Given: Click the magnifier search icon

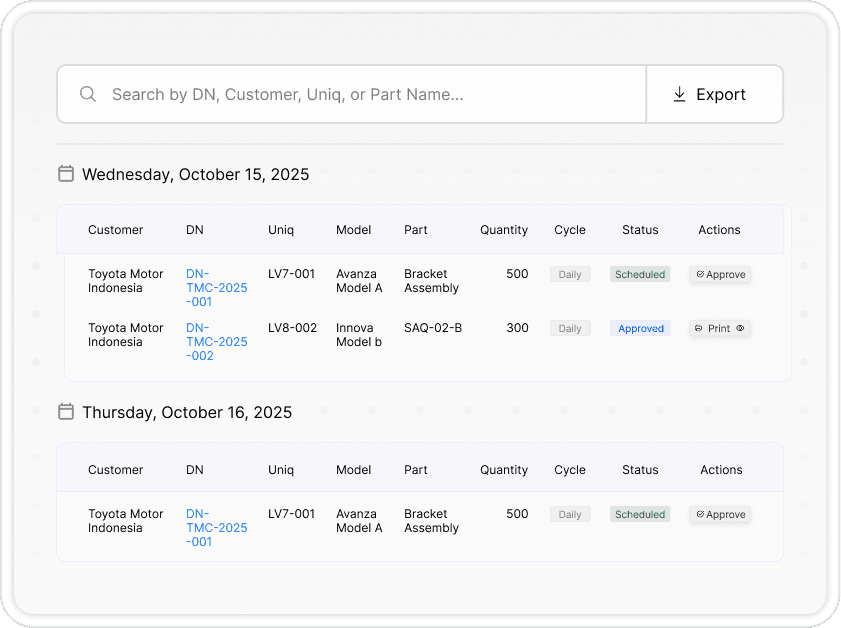Looking at the screenshot, I should pos(88,94).
